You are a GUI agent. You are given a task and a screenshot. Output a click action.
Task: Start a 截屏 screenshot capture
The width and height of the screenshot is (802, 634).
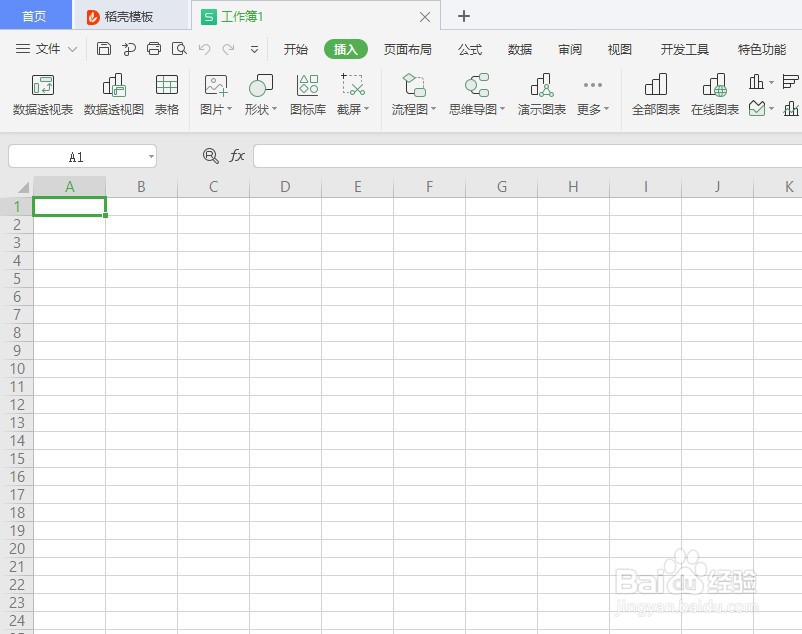350,95
